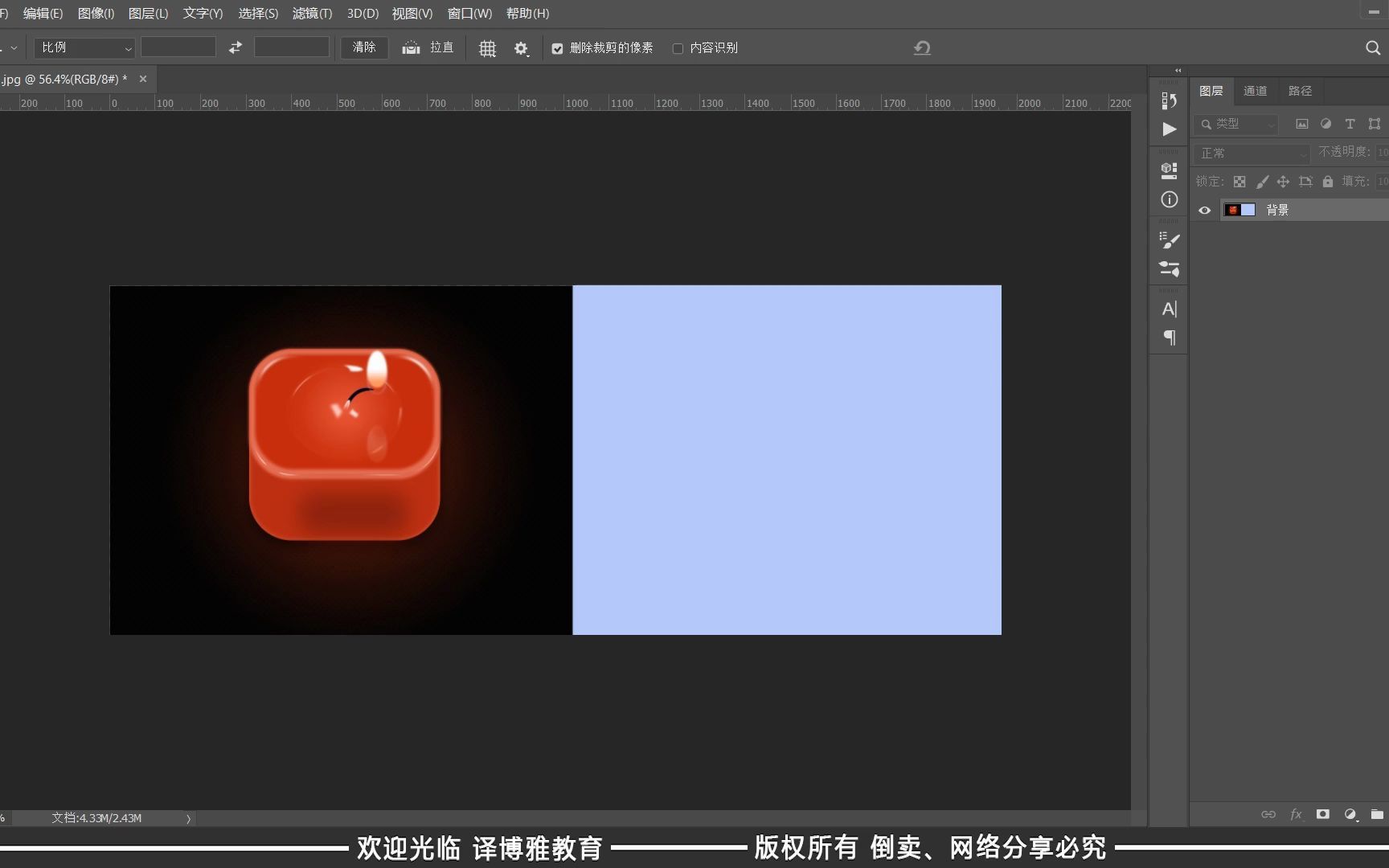Open the 滤镜(T) menu
The image size is (1389, 868).
pos(312,14)
